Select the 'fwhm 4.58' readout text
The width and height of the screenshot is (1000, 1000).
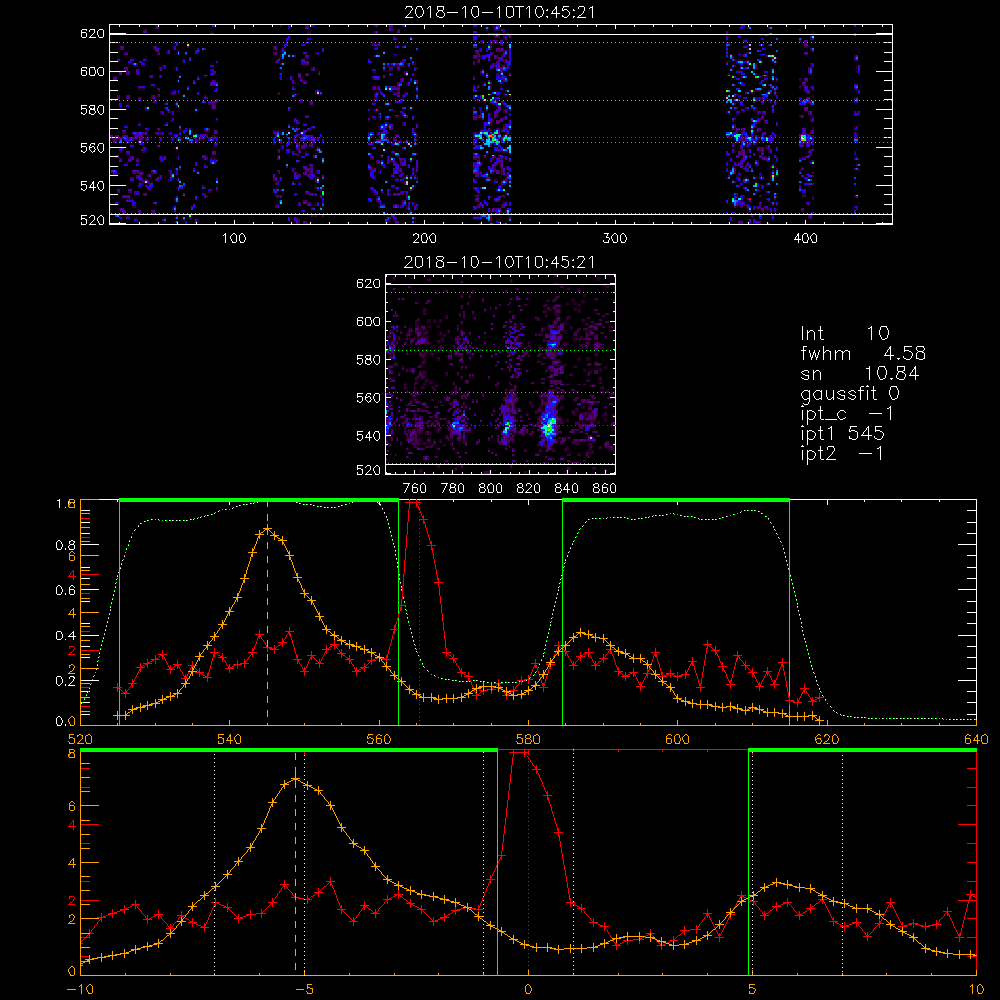coord(863,353)
